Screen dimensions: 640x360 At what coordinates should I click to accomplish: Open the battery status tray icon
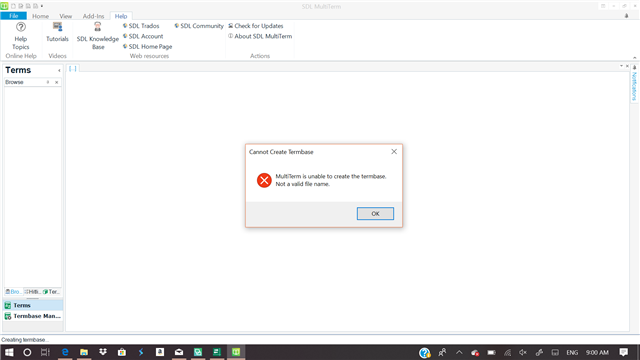point(491,353)
